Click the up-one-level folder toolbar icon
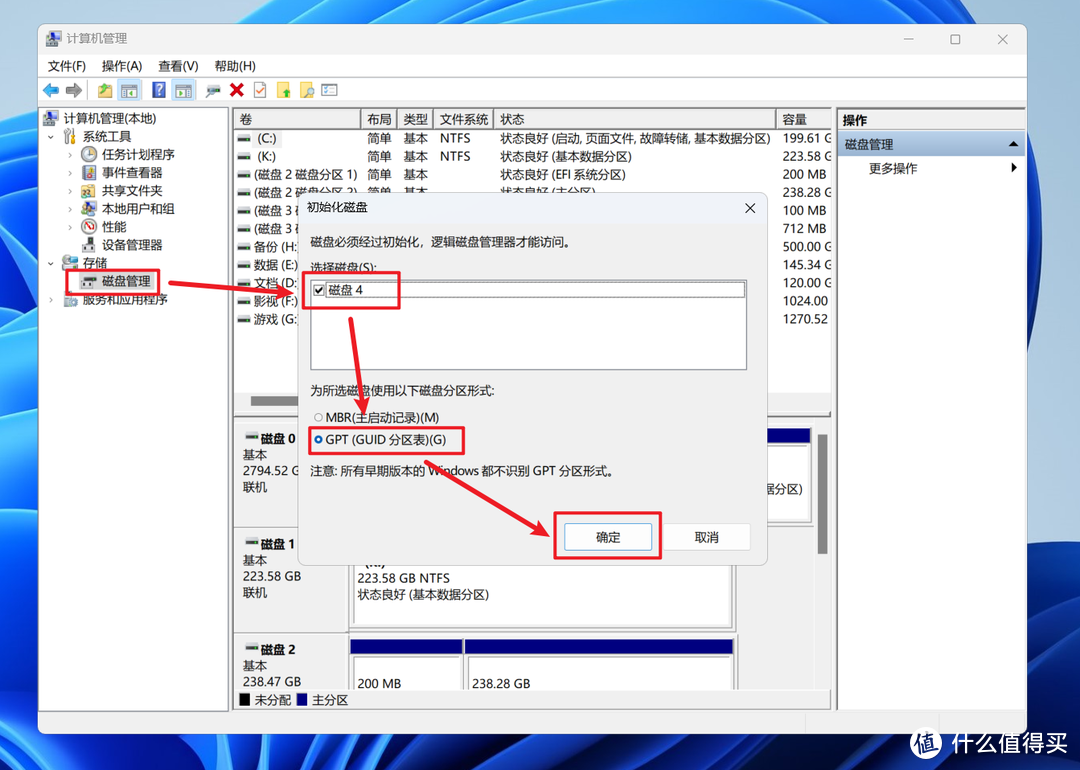The height and width of the screenshot is (770, 1080). [x=105, y=90]
